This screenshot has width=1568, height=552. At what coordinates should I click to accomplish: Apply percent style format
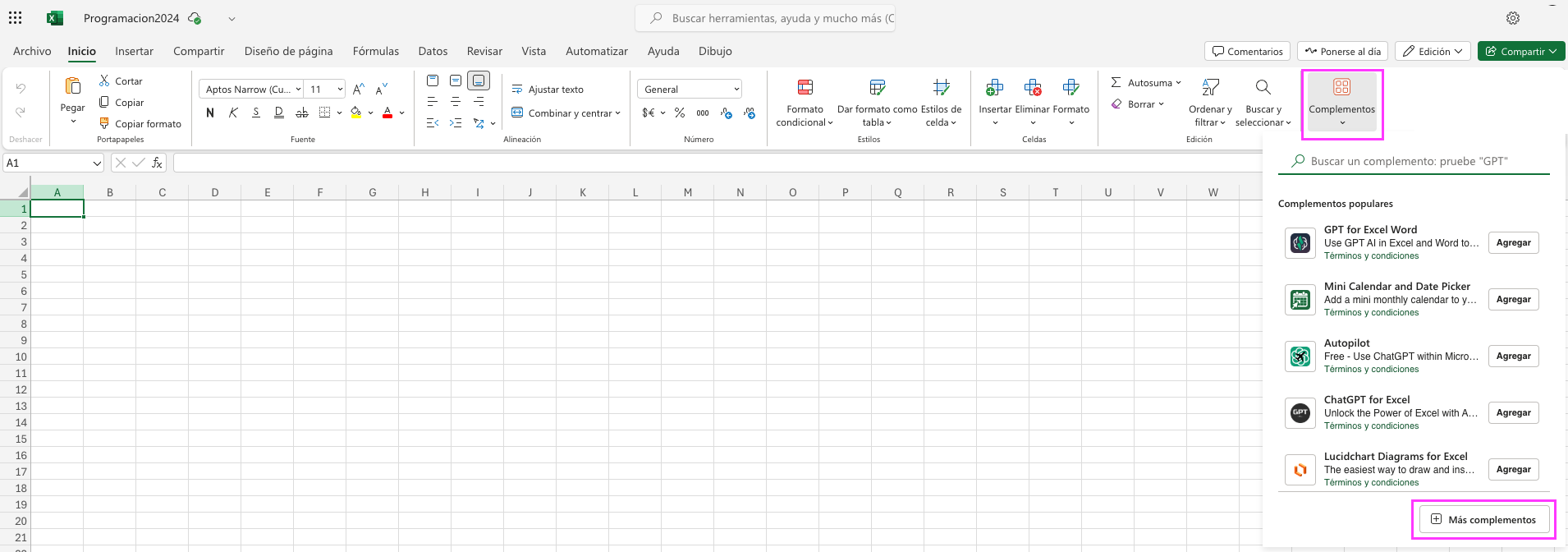pyautogui.click(x=680, y=113)
